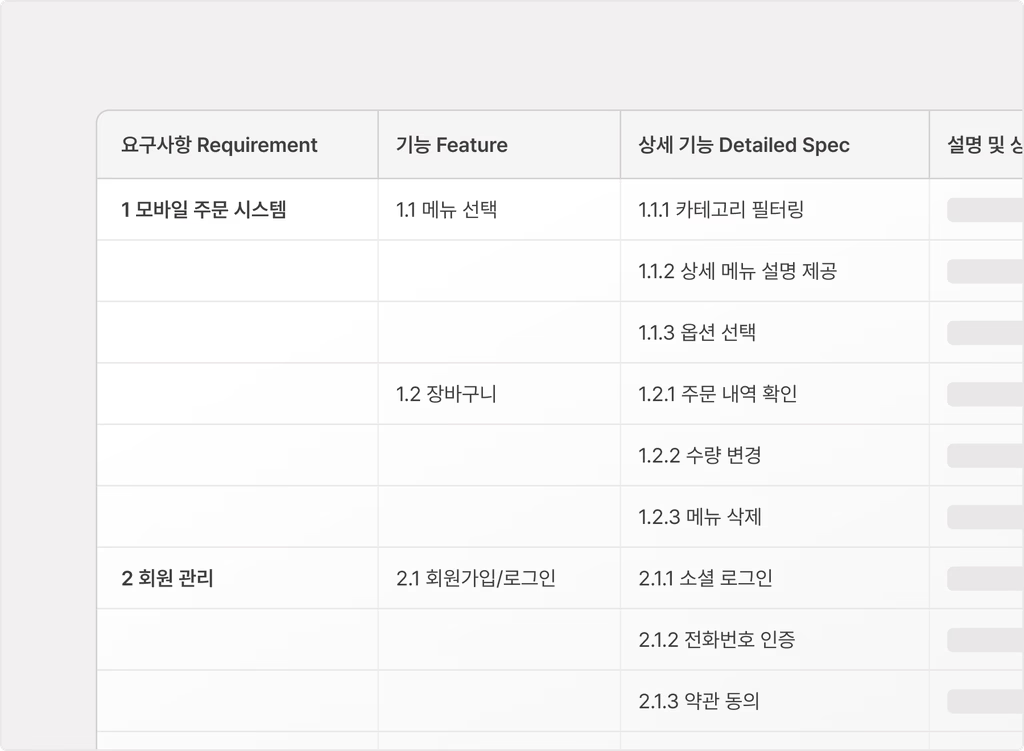Image resolution: width=1024 pixels, height=751 pixels.
Task: Select the 1.2 장바구니 cell
Action: pos(499,394)
